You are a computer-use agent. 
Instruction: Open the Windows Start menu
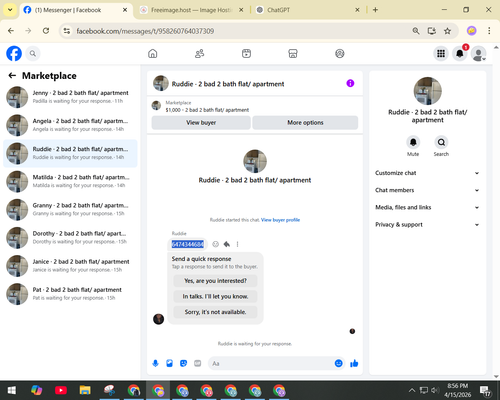click(12, 390)
